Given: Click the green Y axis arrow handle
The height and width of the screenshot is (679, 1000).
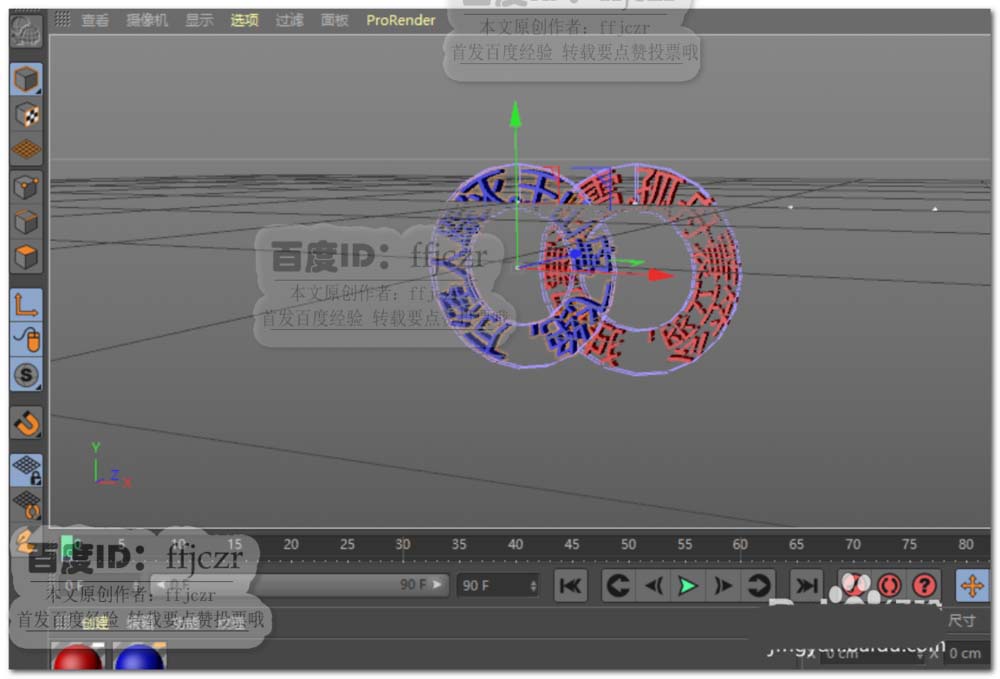Looking at the screenshot, I should tap(515, 115).
